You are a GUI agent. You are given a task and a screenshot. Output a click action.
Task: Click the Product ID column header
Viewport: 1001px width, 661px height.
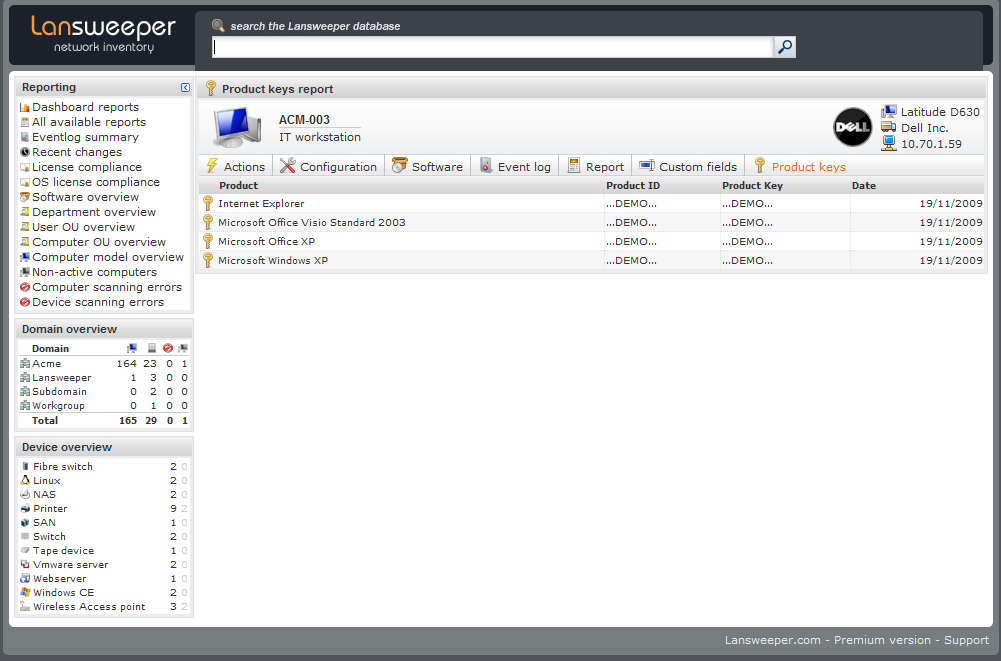pos(633,185)
